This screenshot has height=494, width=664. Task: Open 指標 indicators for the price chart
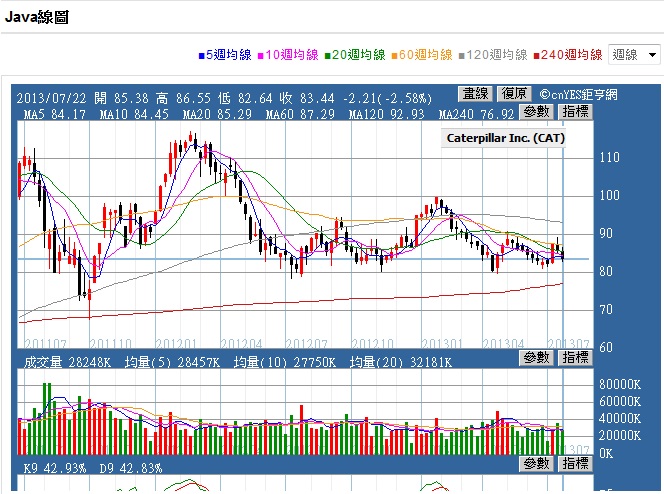point(575,112)
